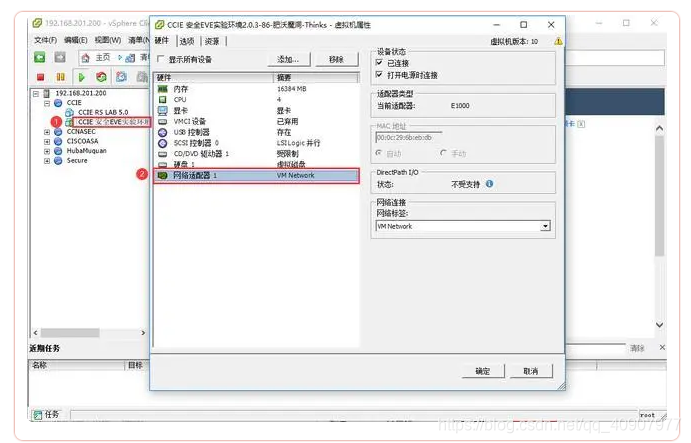Click the 硬件 column header

point(213,78)
